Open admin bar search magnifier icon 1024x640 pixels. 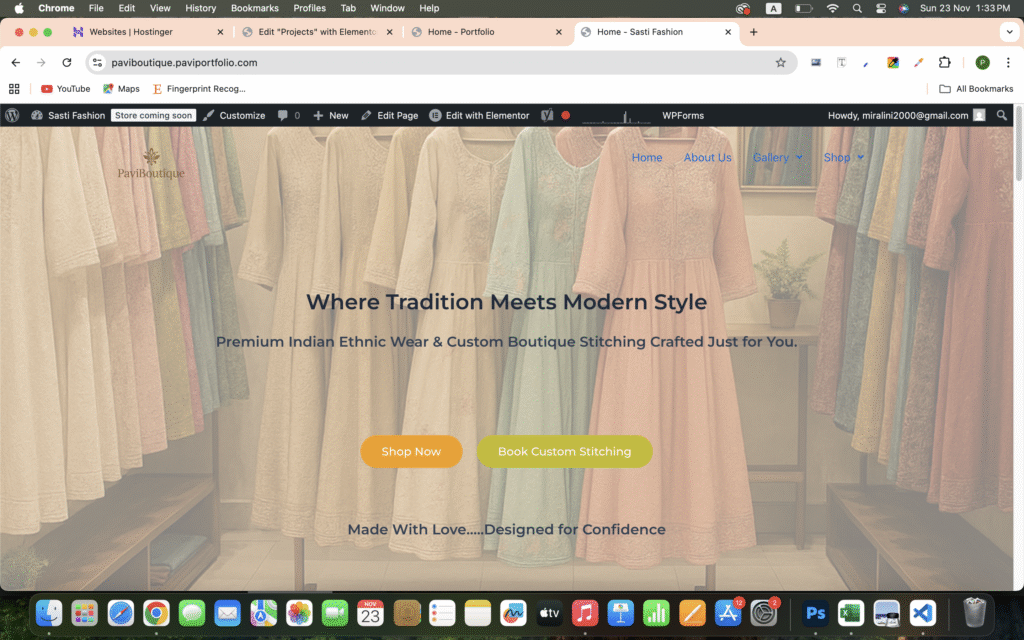pos(1002,115)
